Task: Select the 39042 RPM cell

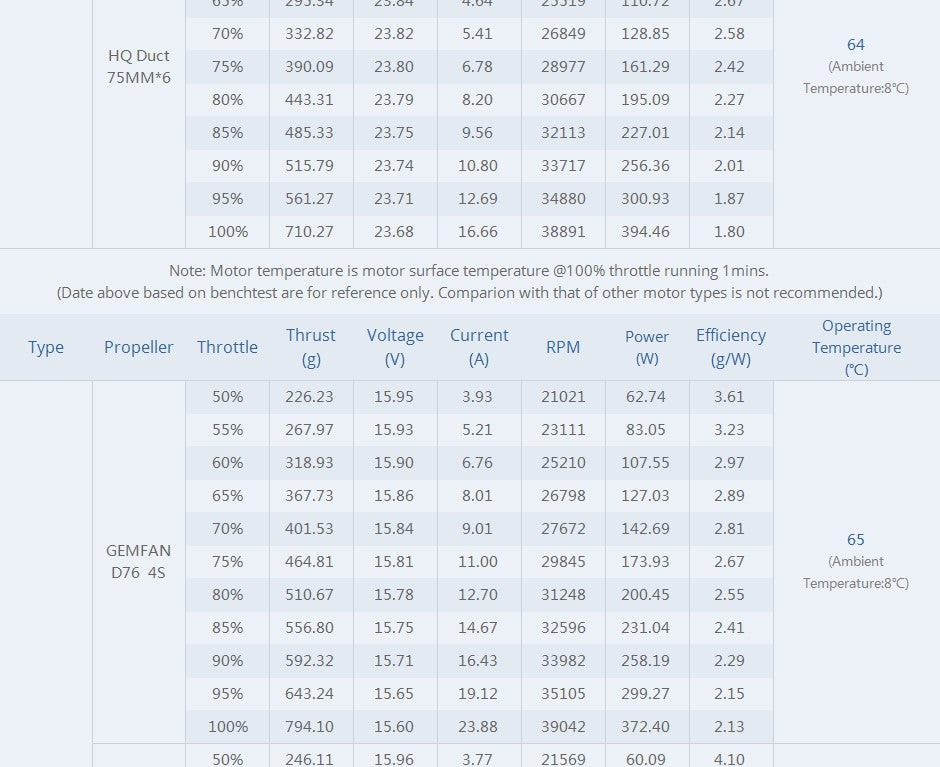Action: (x=563, y=727)
